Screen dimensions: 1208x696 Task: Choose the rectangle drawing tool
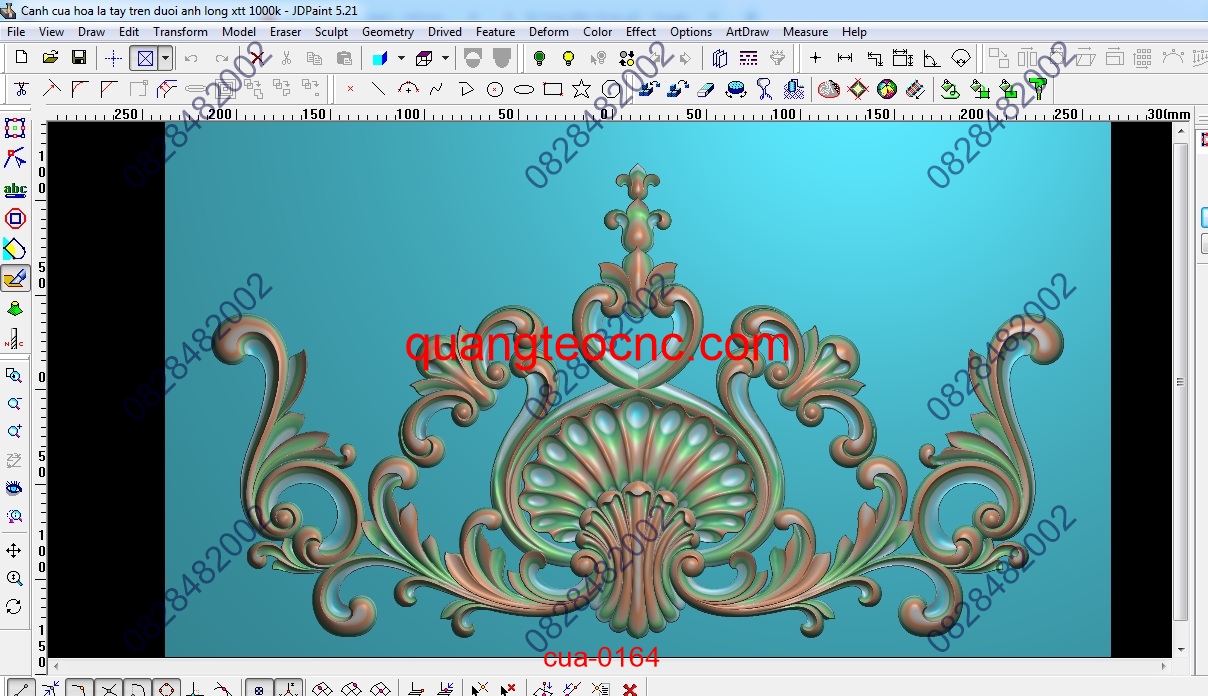pos(552,89)
